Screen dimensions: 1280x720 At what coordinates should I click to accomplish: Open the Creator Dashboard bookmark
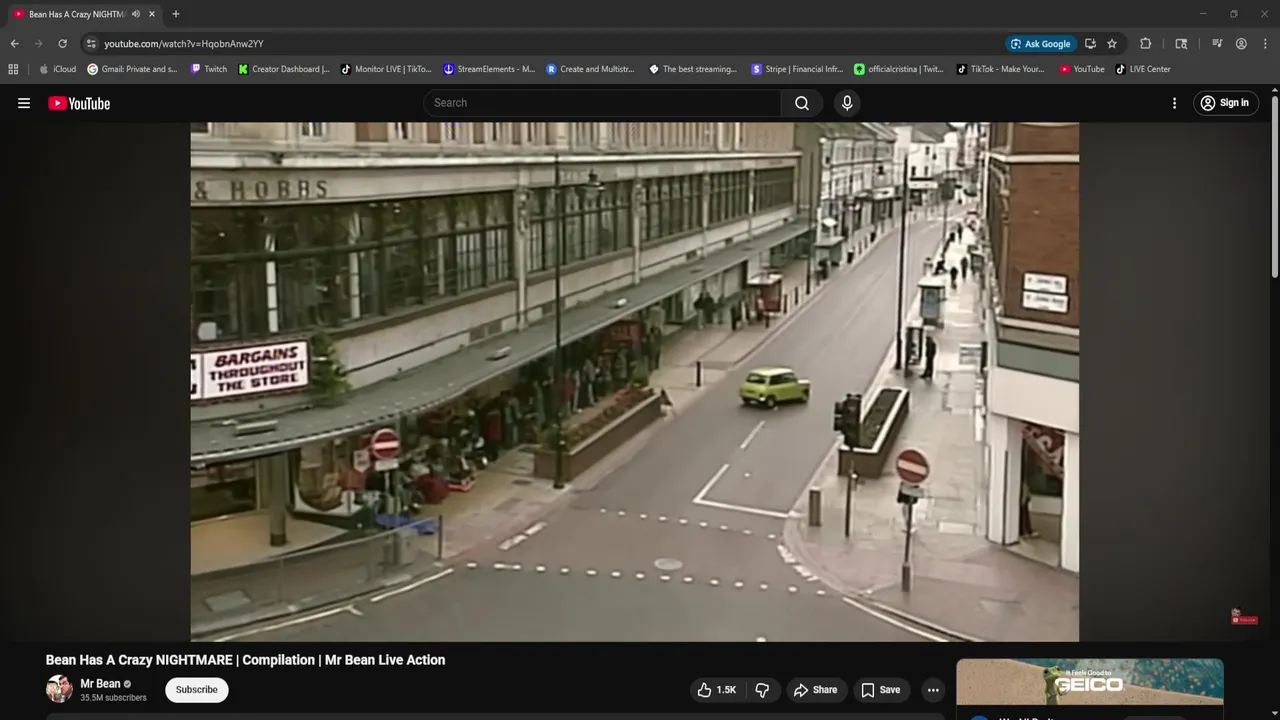tap(284, 69)
